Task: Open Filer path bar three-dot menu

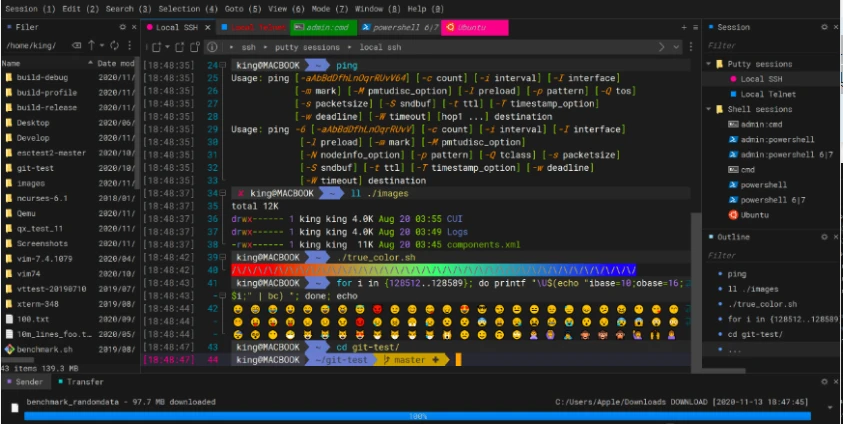Action: point(129,46)
